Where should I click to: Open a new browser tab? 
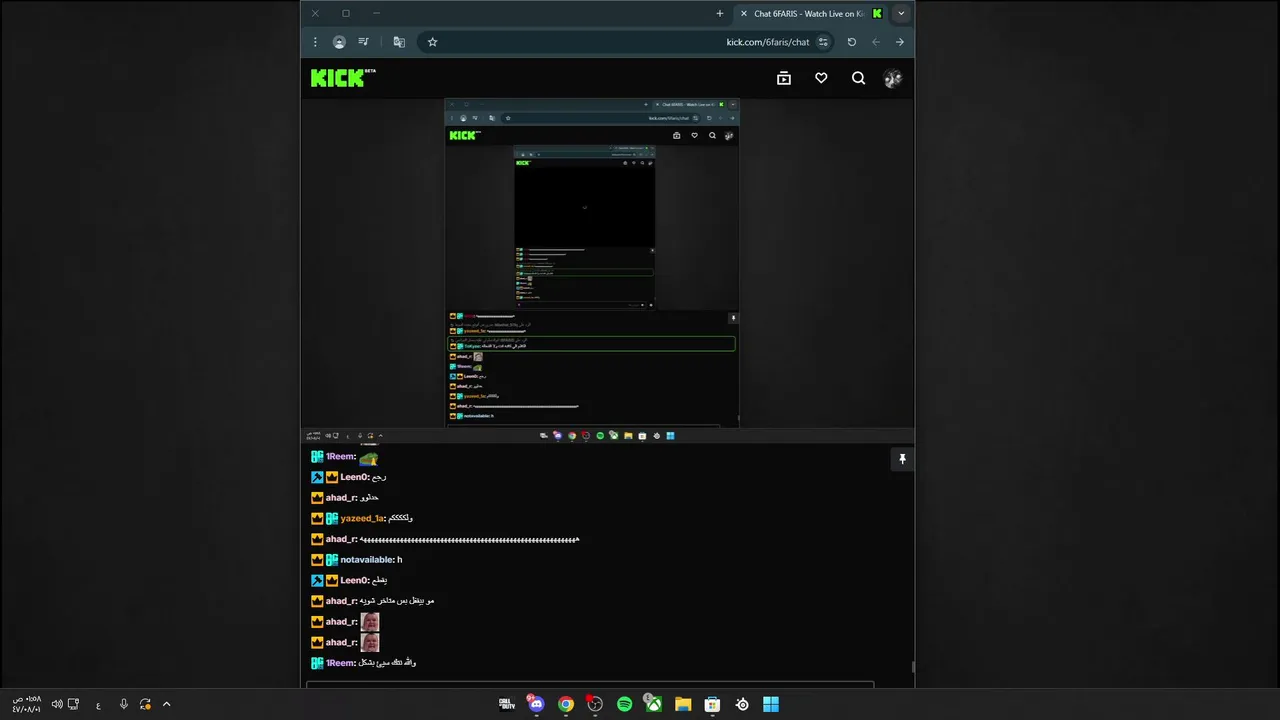719,14
